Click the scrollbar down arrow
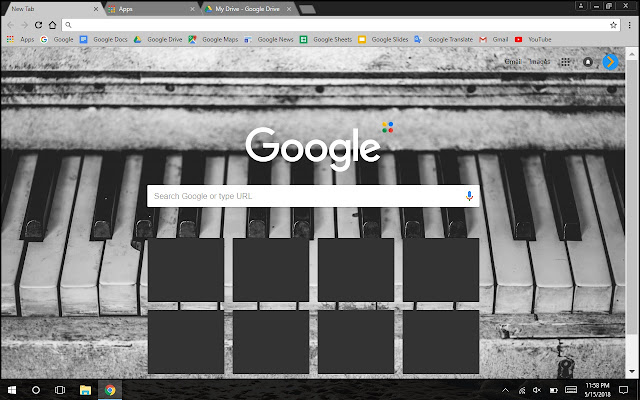The image size is (640, 400). click(x=632, y=371)
